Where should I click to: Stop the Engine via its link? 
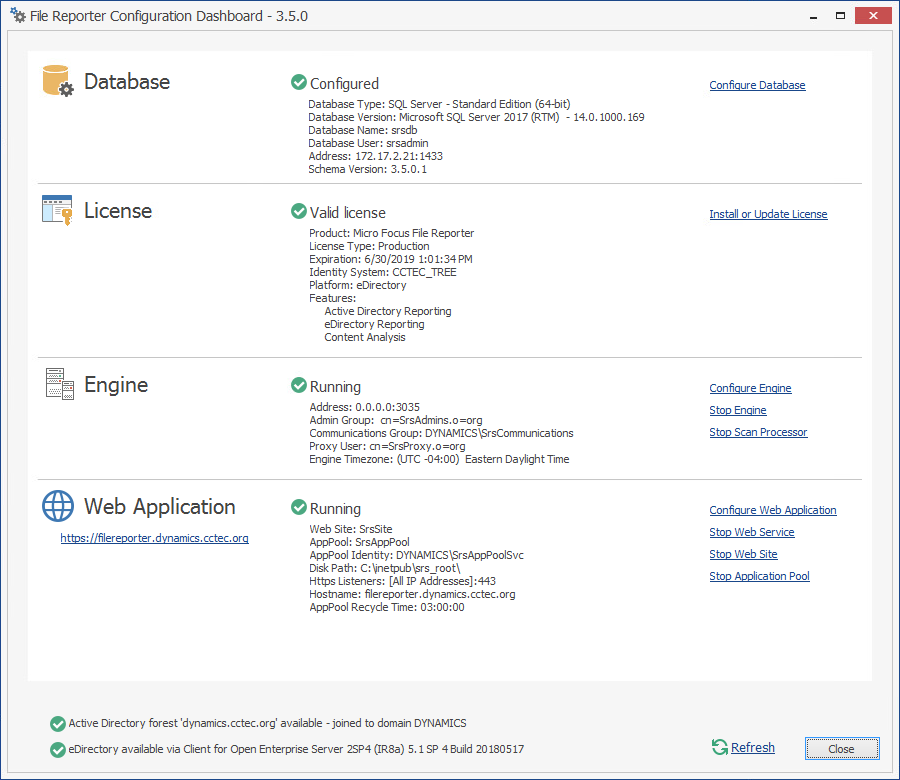pos(738,410)
